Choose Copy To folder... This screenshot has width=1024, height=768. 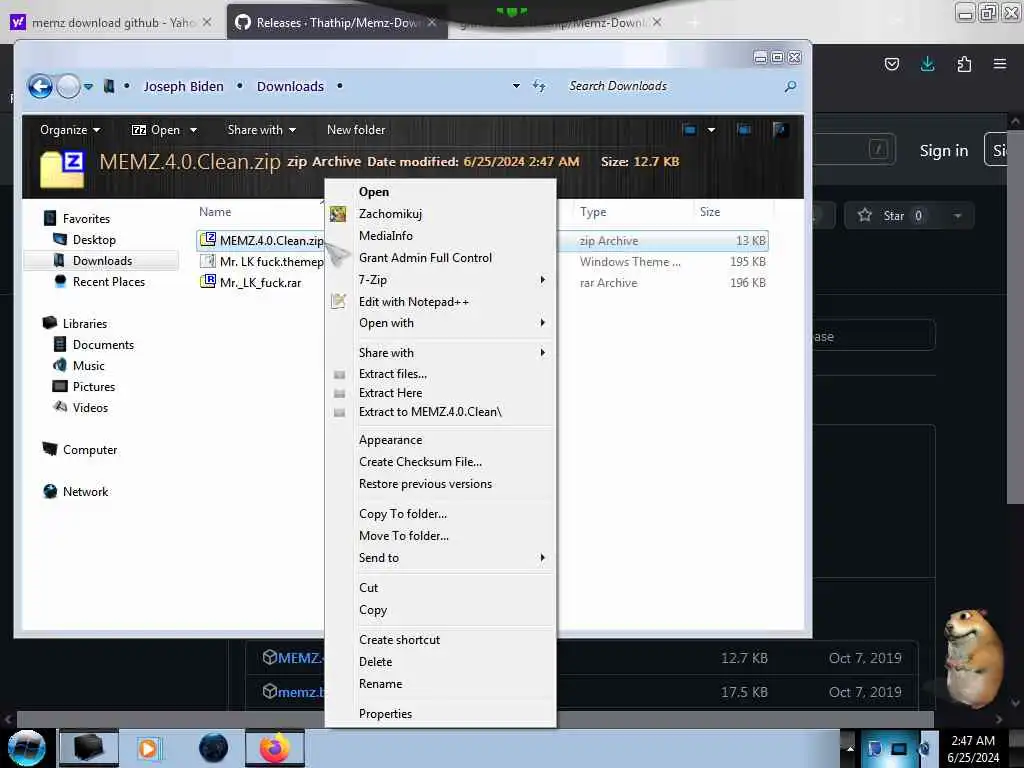point(402,514)
